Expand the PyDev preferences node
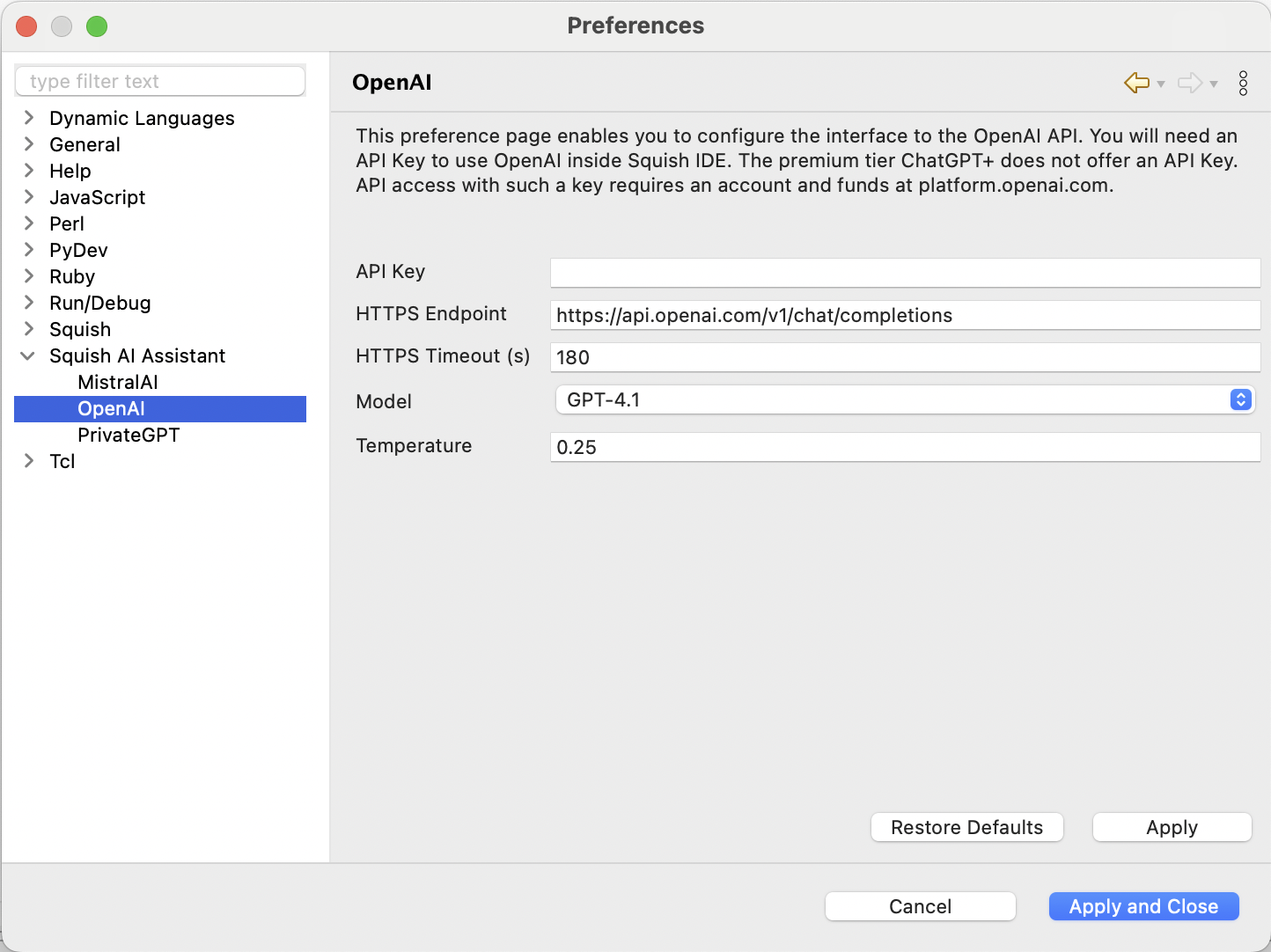The width and height of the screenshot is (1271, 952). 29,250
